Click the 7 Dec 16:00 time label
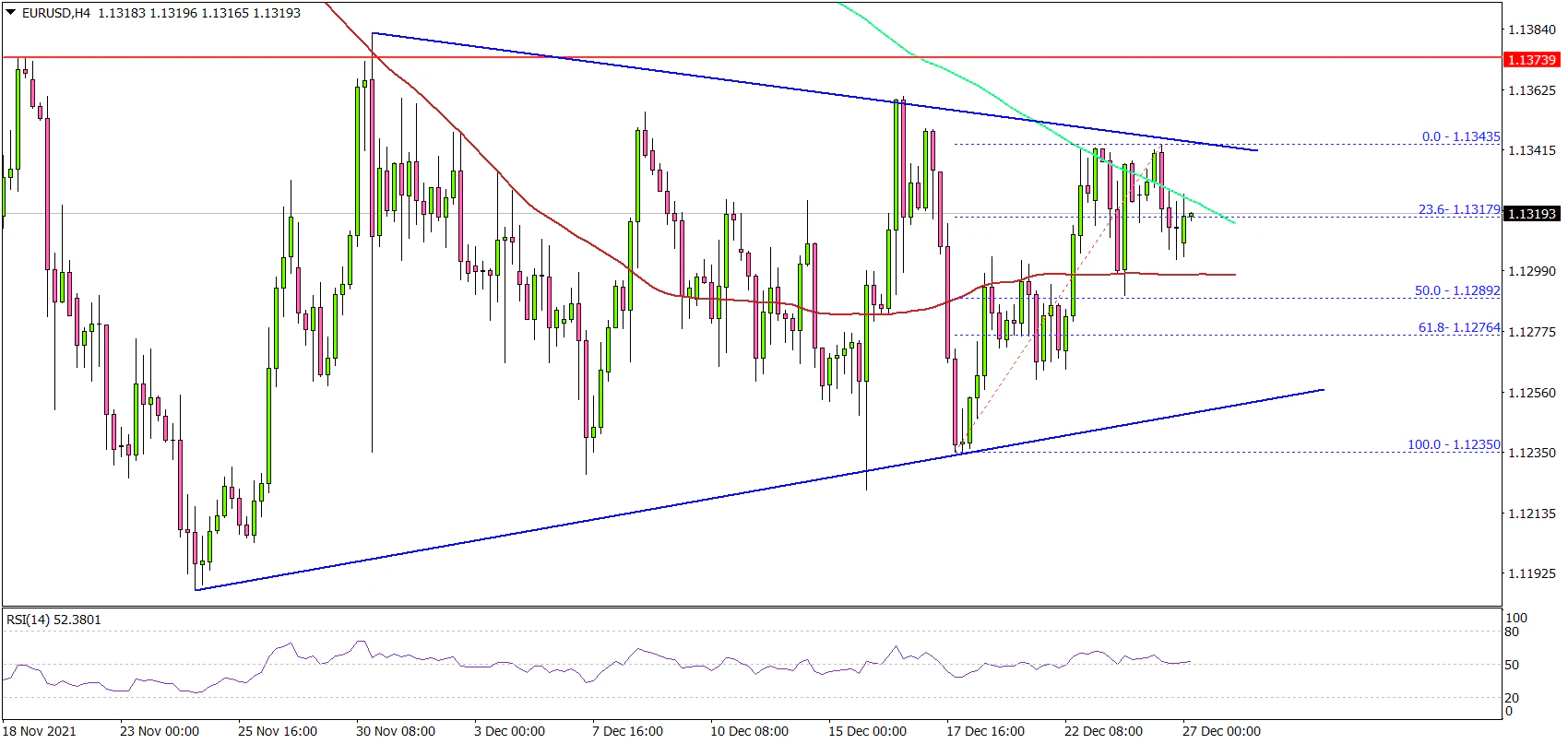The height and width of the screenshot is (744, 1568). click(627, 731)
